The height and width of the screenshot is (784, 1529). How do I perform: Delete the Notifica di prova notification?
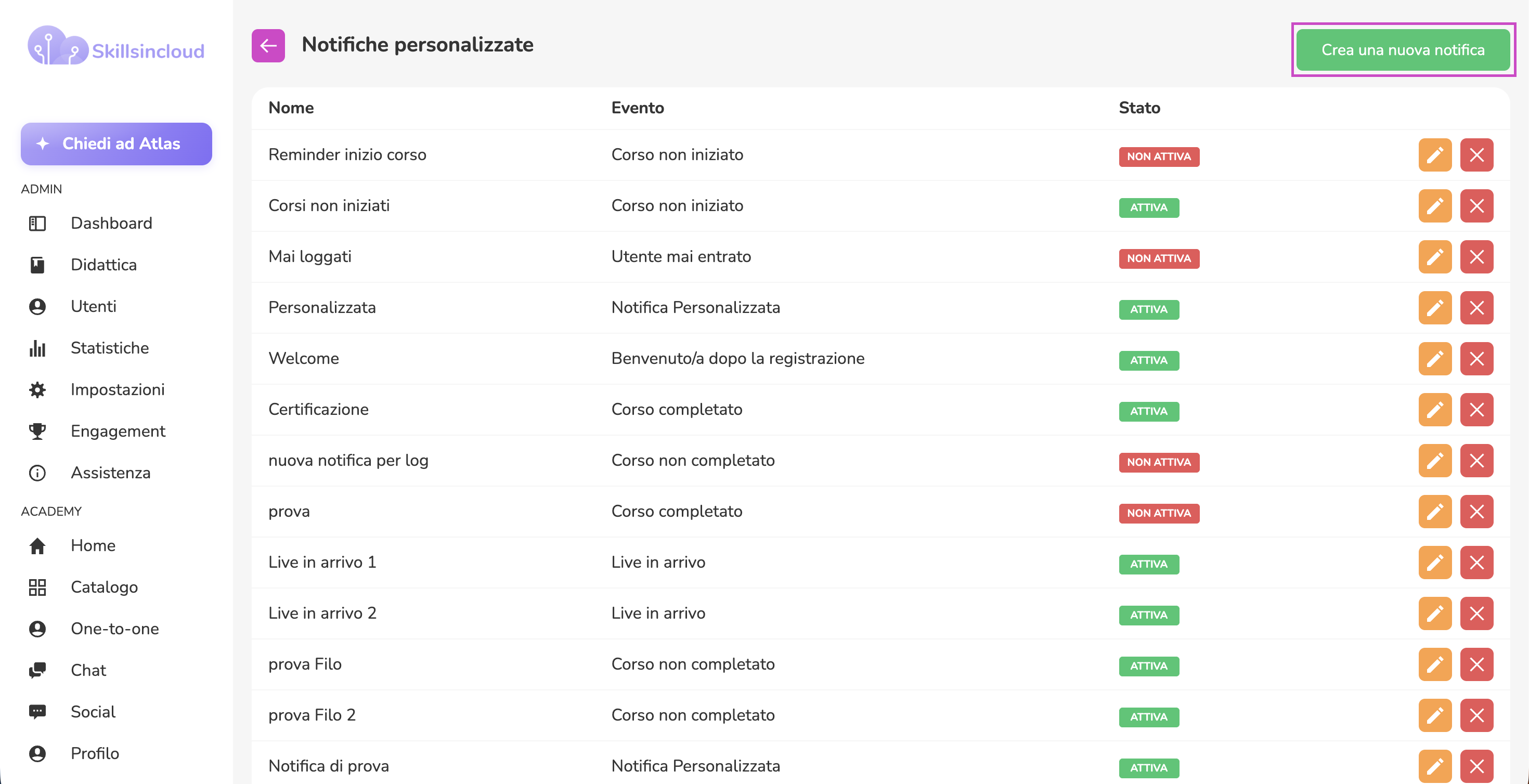(x=1476, y=767)
